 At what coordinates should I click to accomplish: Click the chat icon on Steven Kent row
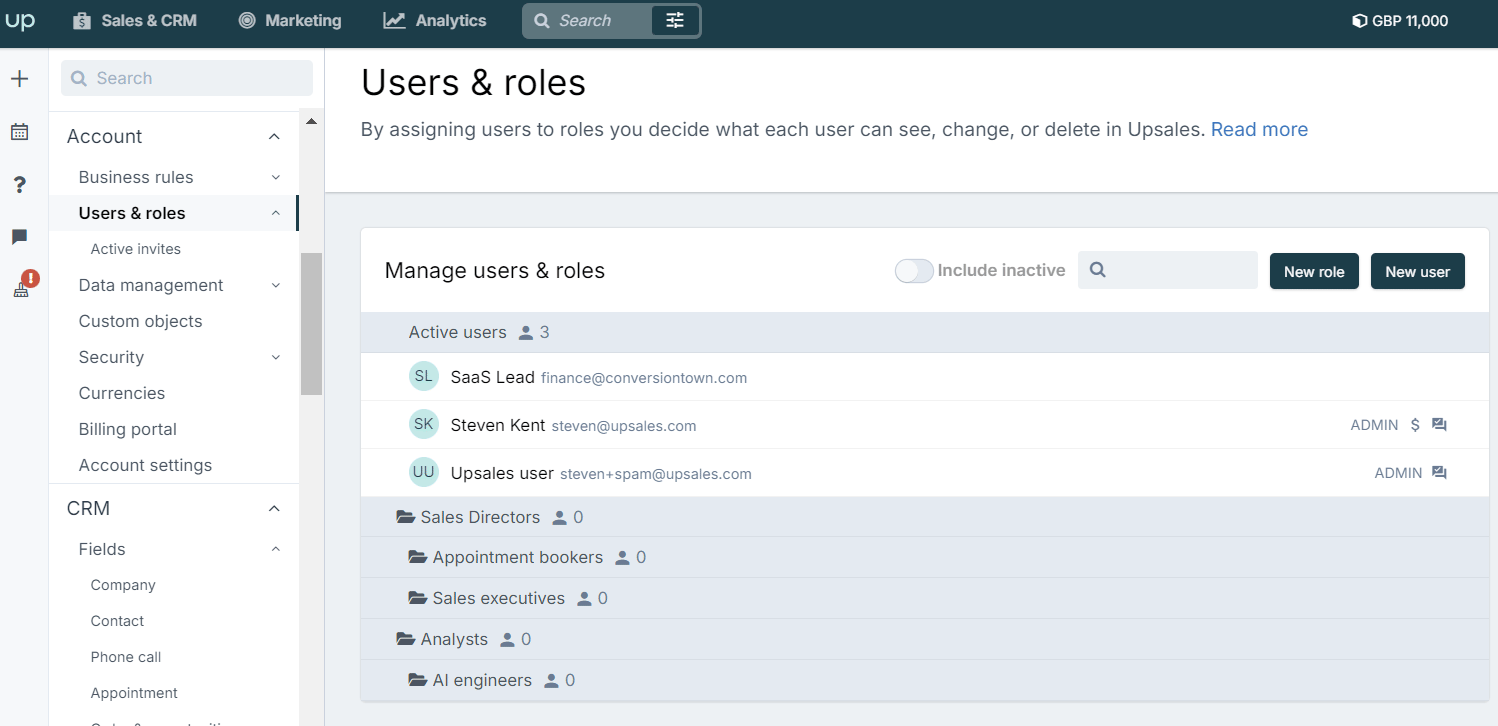tap(1439, 425)
